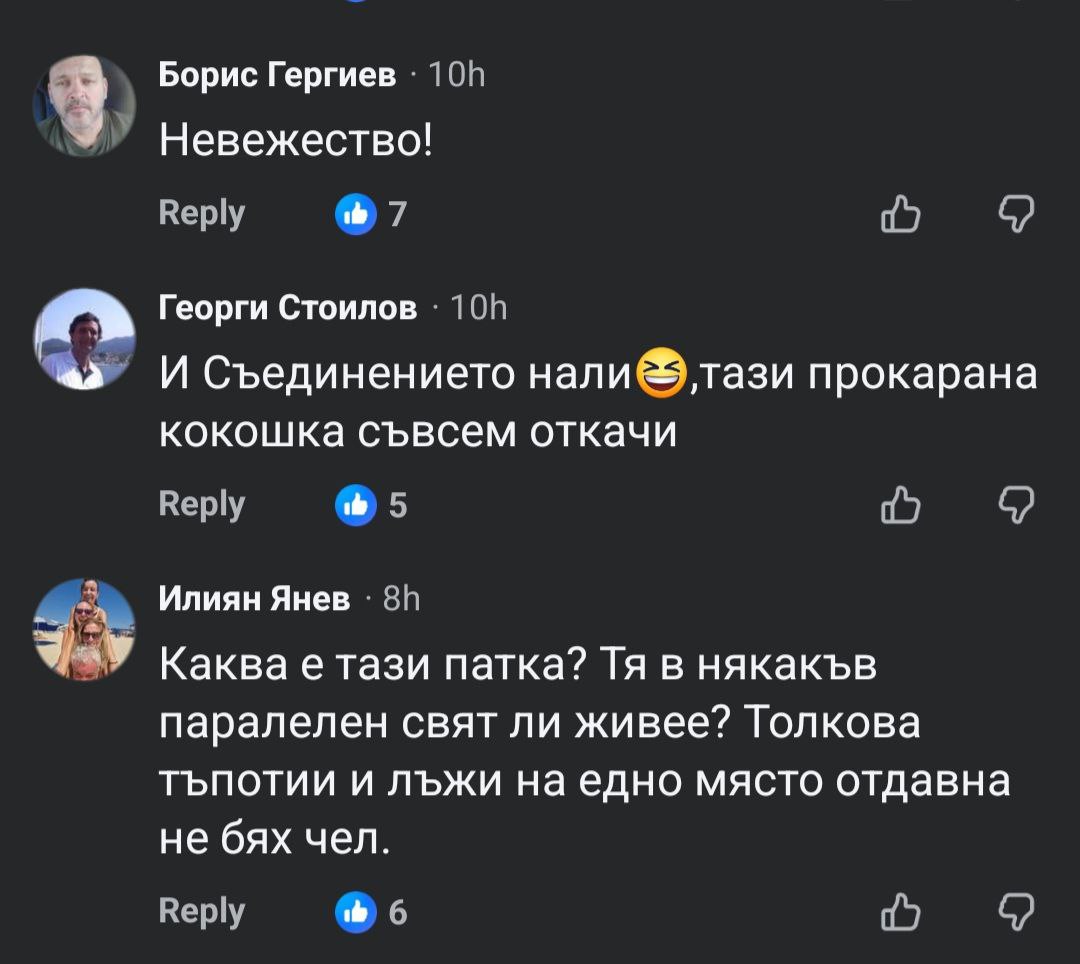Like Борис Гергиев's comment with thumbs up
Viewport: 1080px width, 964px height.
(x=899, y=213)
